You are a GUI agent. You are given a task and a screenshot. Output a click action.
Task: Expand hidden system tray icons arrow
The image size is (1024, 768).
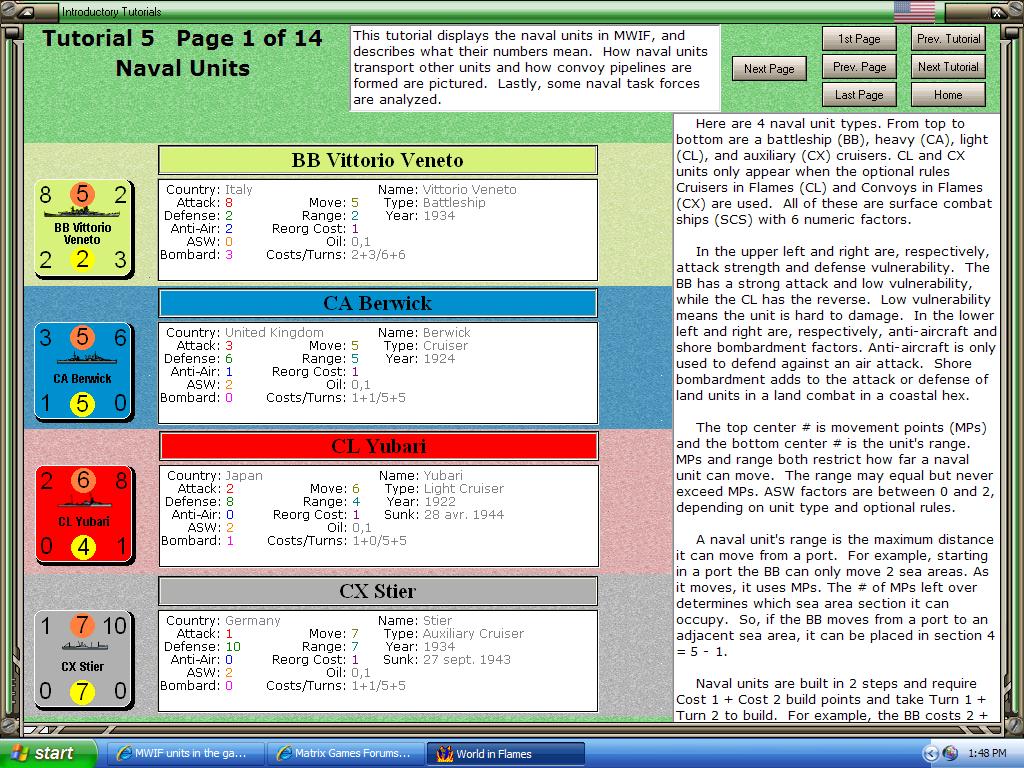point(929,754)
